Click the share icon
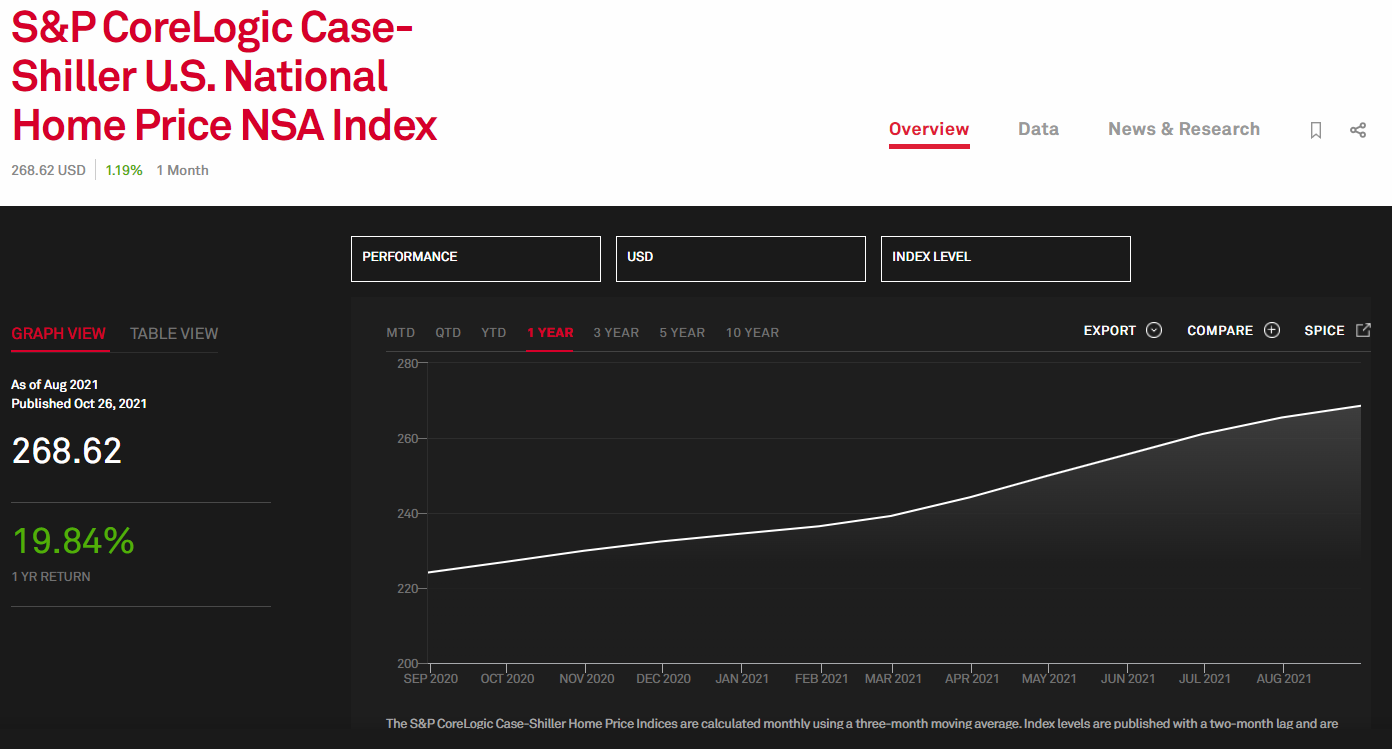This screenshot has width=1392, height=749. point(1358,130)
